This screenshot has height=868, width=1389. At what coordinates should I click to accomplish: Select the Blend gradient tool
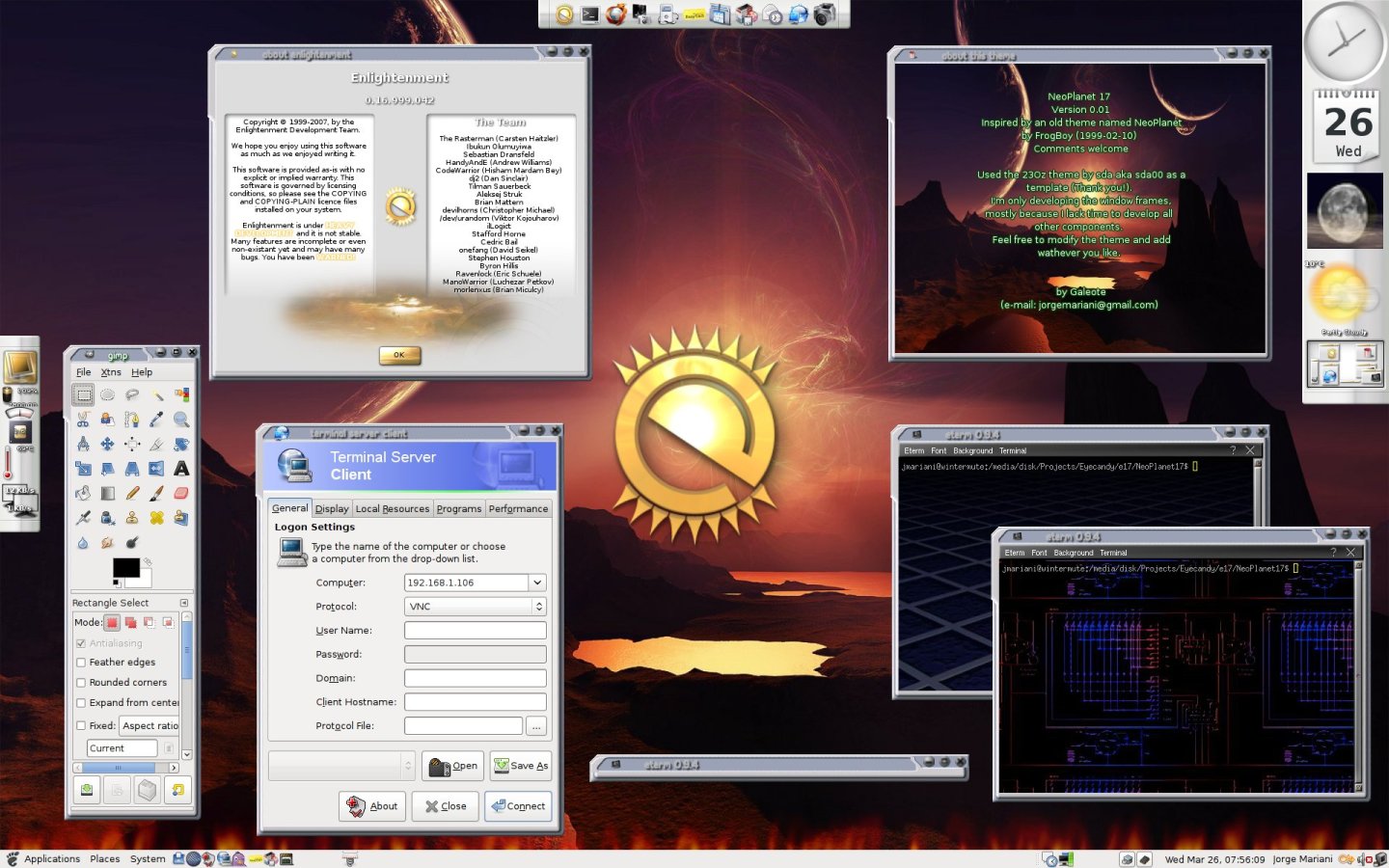coord(107,493)
